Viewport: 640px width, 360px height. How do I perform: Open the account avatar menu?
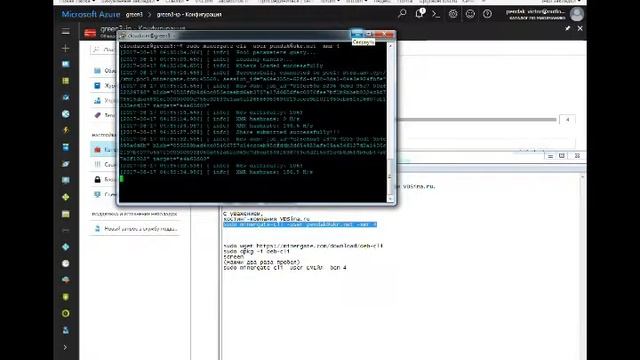(x=577, y=14)
